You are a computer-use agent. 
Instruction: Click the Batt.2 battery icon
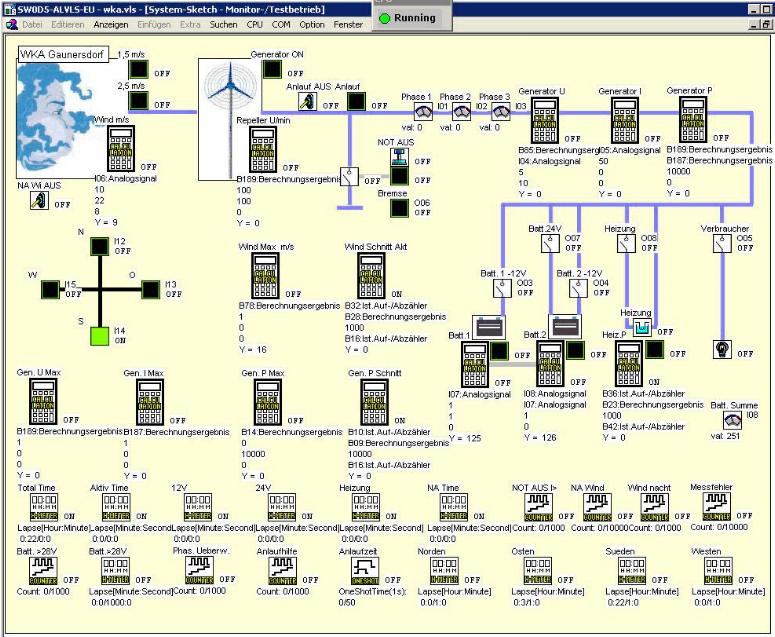[565, 326]
